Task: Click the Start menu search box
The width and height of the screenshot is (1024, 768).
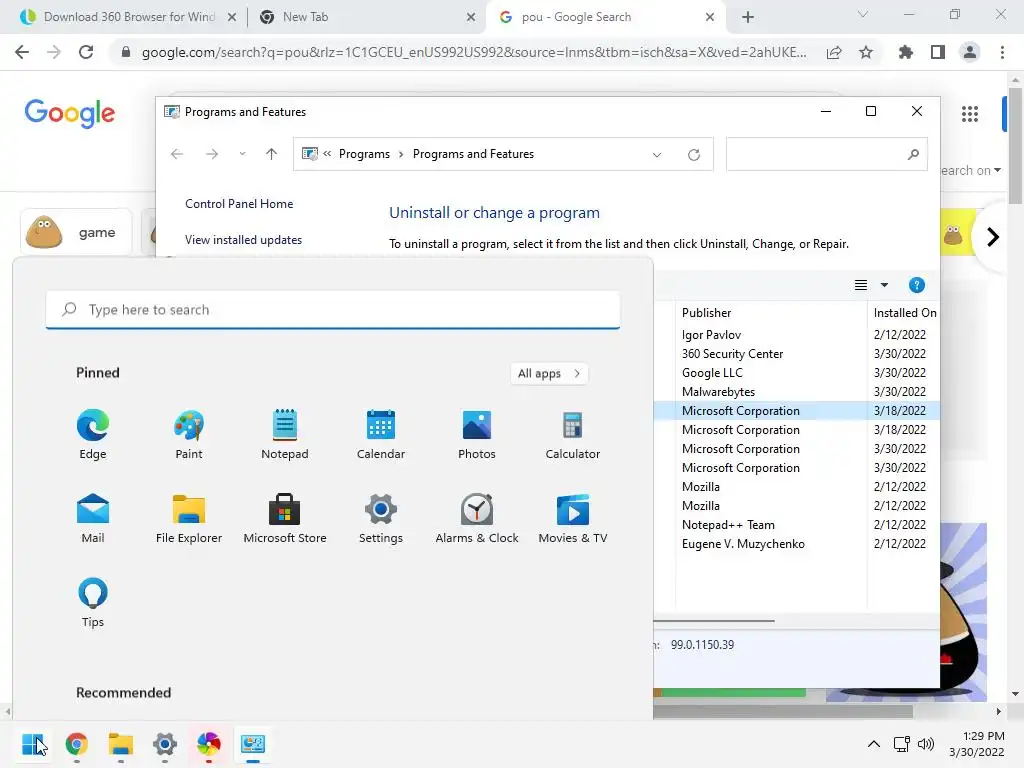Action: pyautogui.click(x=333, y=310)
